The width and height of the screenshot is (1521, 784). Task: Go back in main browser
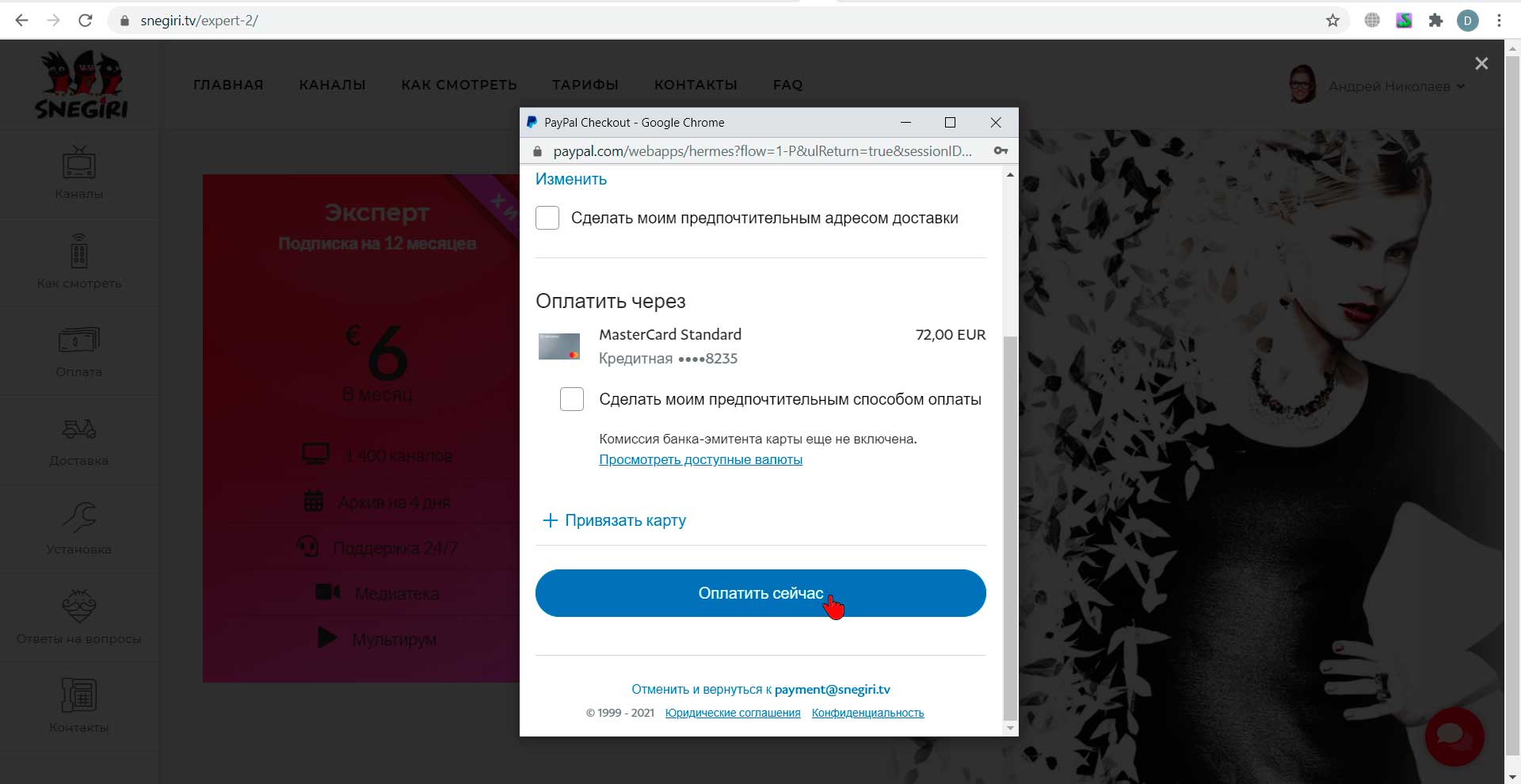tap(21, 21)
